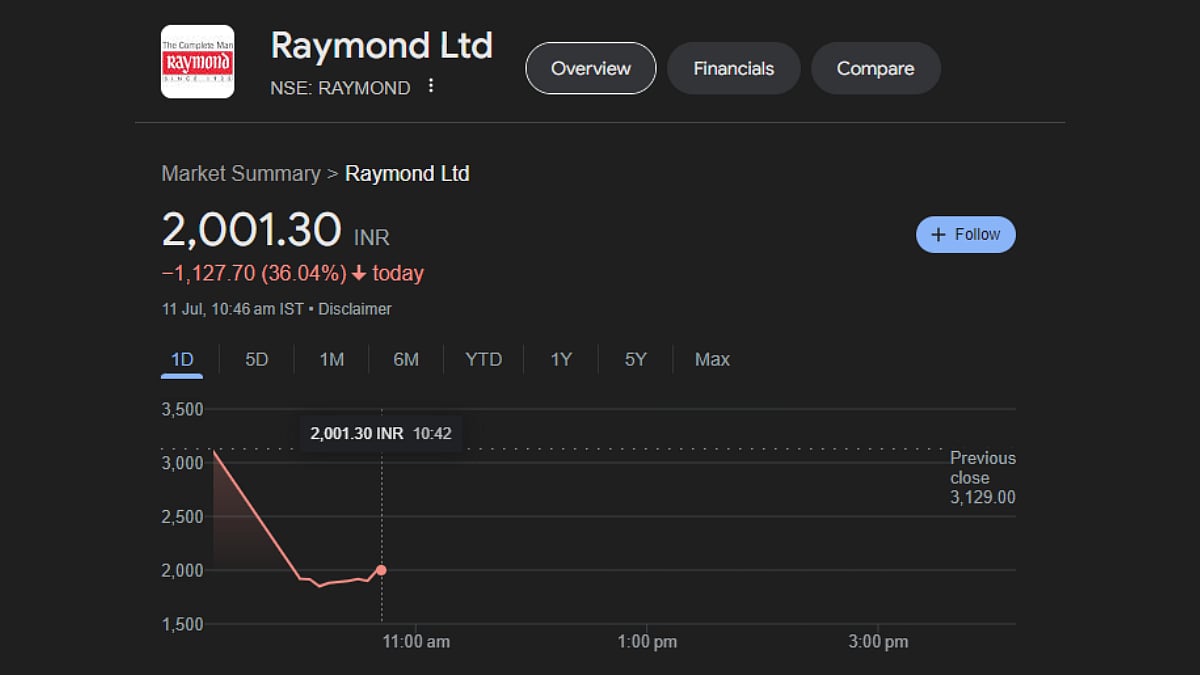
Task: Click the Follow button
Action: pos(965,234)
